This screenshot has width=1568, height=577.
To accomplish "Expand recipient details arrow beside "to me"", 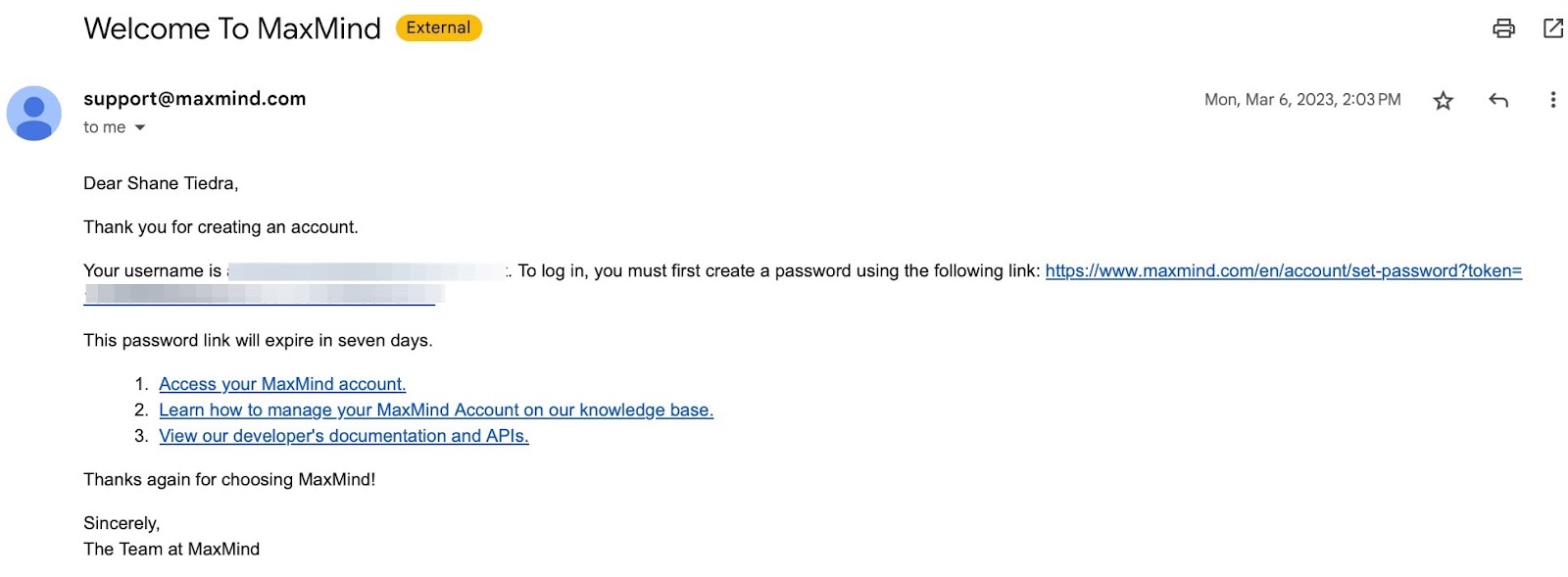I will pos(140,128).
